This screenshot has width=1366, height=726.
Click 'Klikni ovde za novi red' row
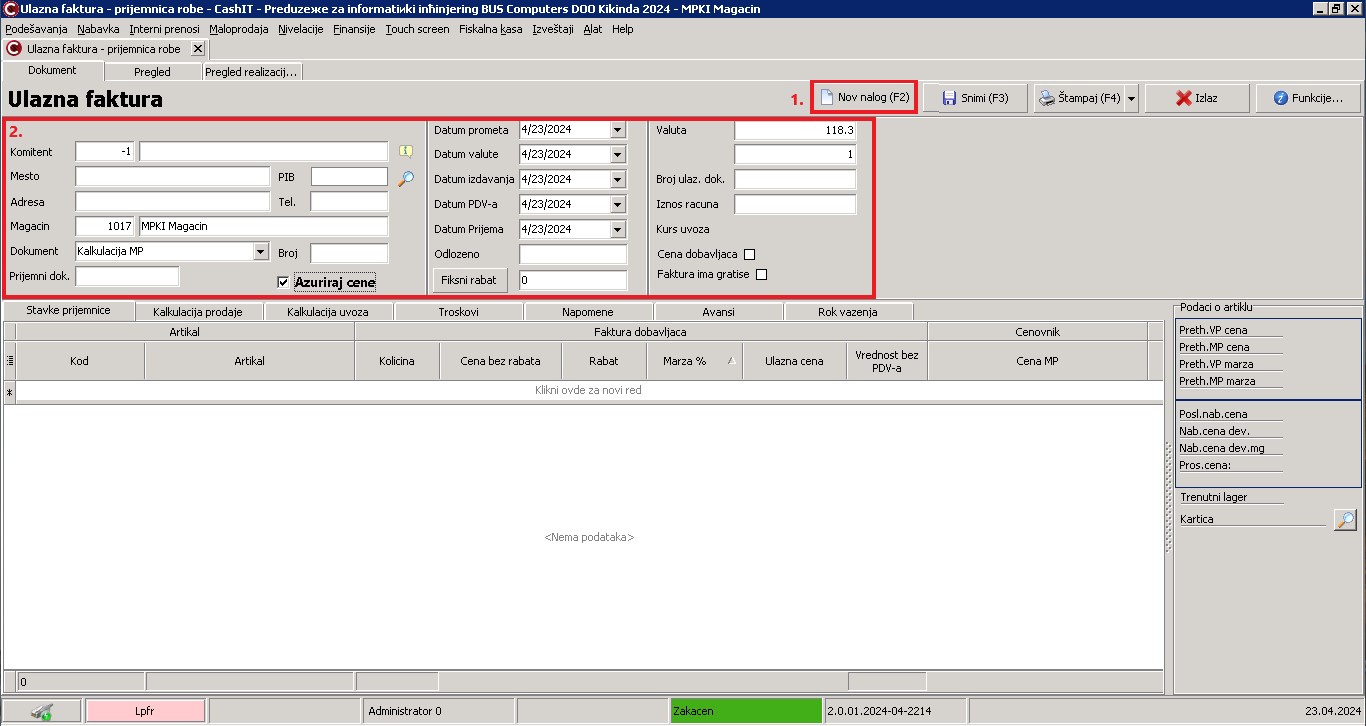click(589, 391)
